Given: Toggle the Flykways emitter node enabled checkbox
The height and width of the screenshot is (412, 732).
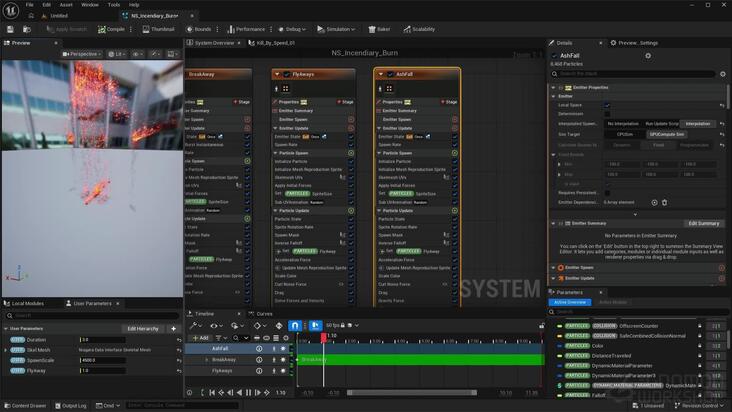Looking at the screenshot, I should (x=287, y=74).
